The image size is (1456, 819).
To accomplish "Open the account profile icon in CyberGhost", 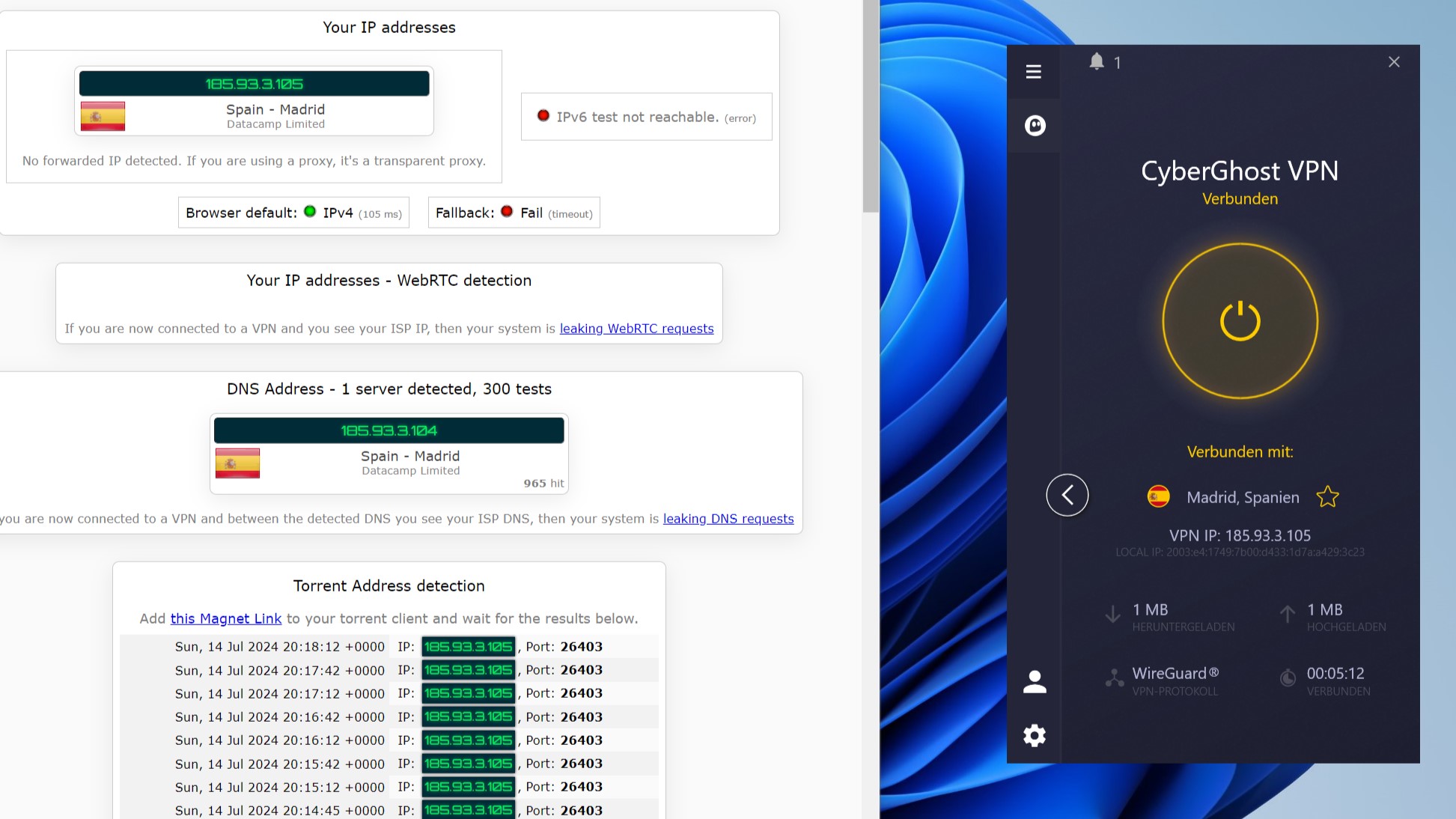I will (x=1035, y=681).
